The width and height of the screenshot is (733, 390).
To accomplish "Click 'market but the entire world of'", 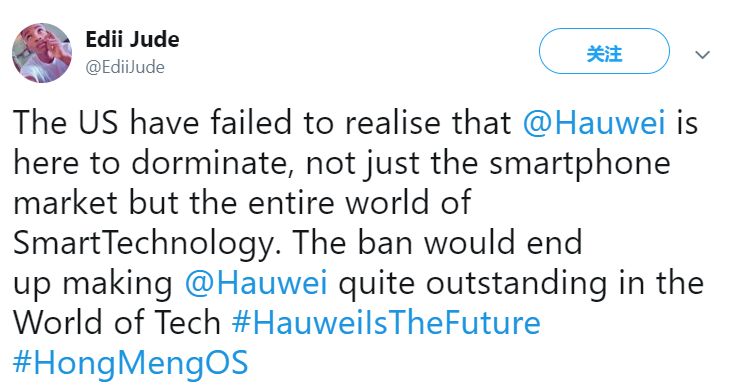I will tap(242, 203).
